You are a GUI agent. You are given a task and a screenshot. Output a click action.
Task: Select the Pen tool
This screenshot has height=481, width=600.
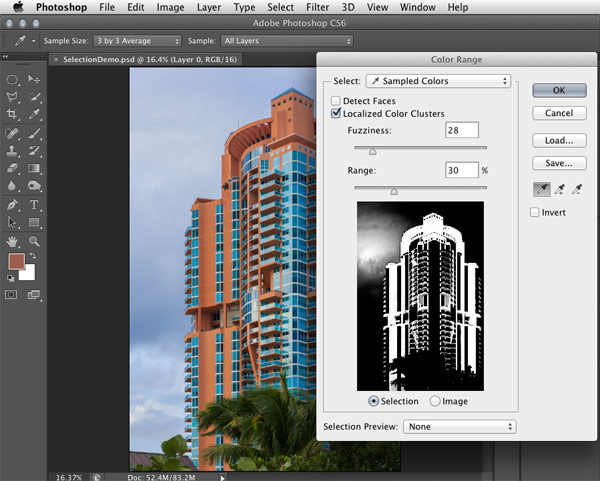(12, 205)
